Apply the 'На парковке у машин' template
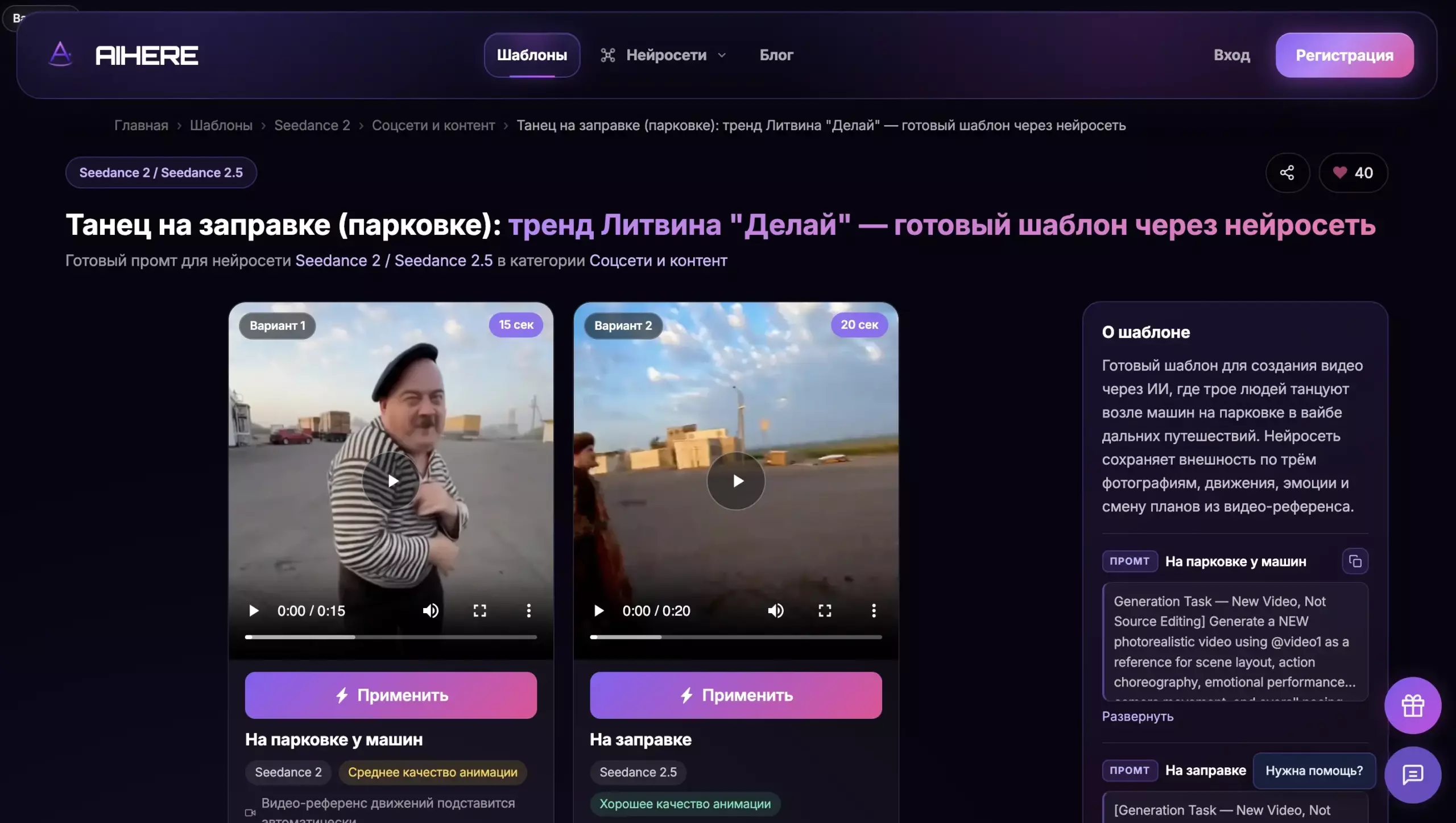Image resolution: width=1456 pixels, height=823 pixels. pyautogui.click(x=391, y=695)
